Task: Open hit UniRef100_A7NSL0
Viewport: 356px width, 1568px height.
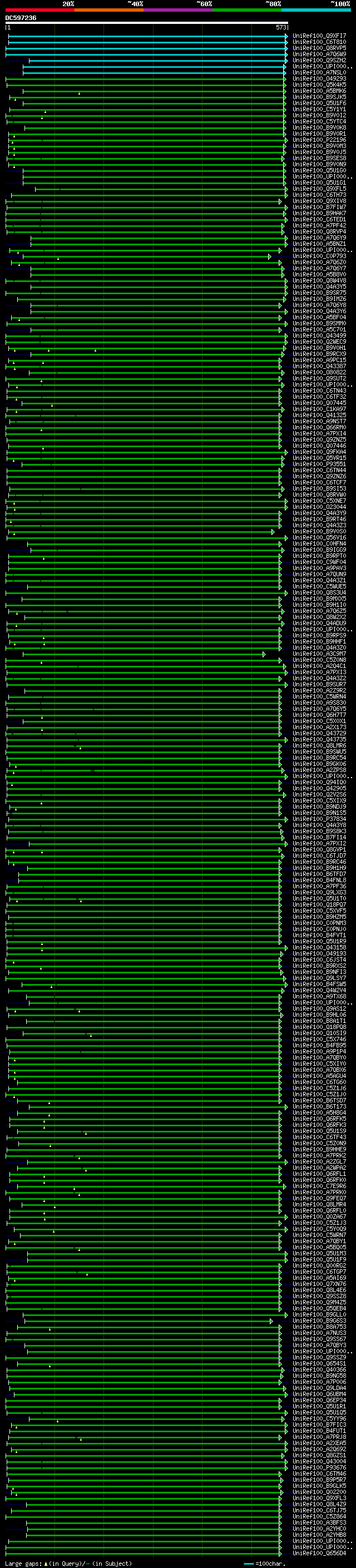Action: point(319,72)
